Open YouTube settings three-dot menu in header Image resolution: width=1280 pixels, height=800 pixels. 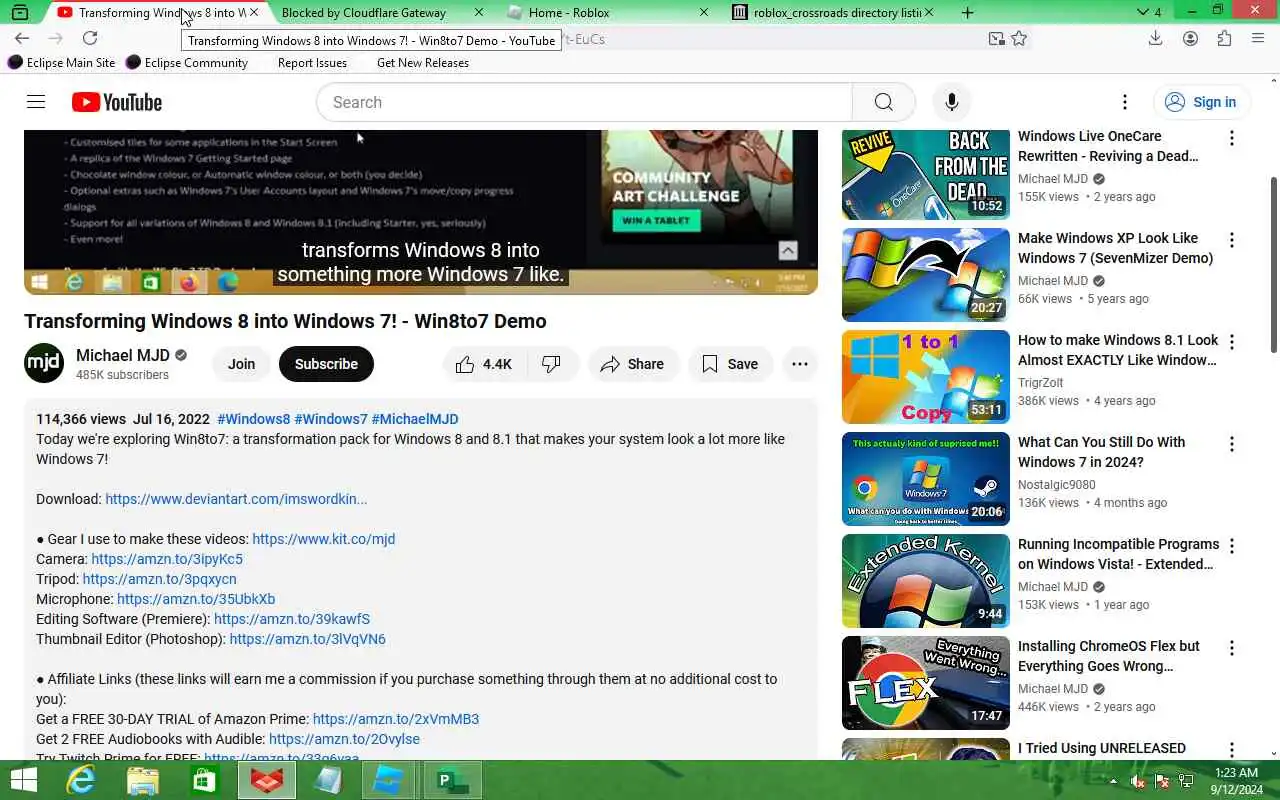1125,102
